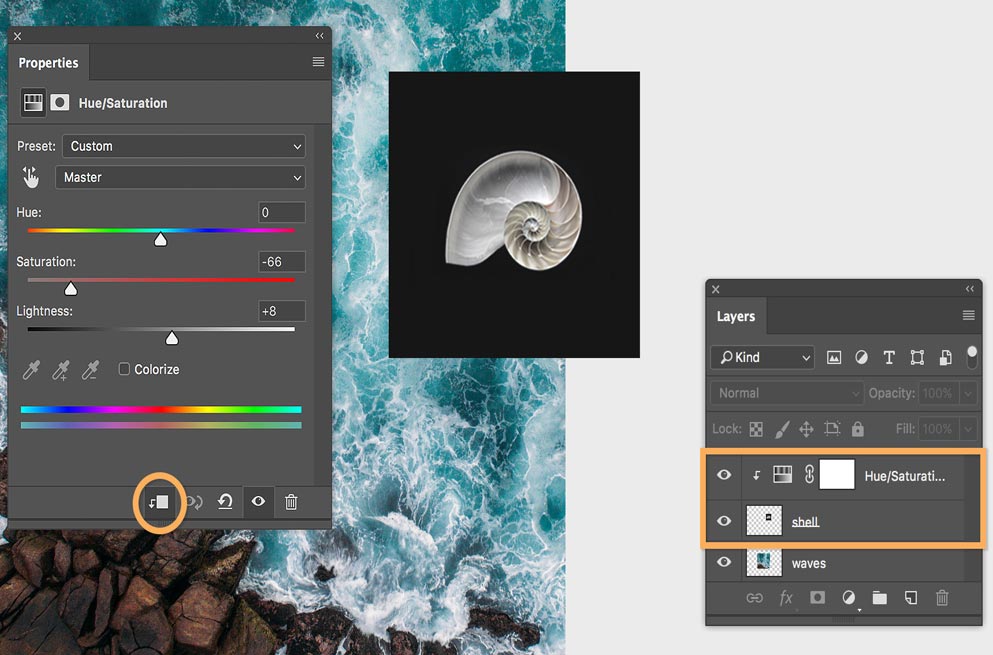Click the Hue value field
Image resolution: width=993 pixels, height=655 pixels.
tap(282, 212)
